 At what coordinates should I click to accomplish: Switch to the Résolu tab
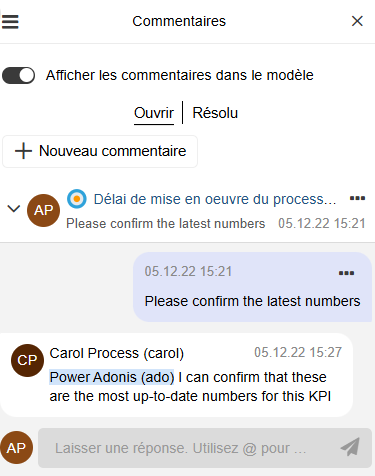(215, 113)
